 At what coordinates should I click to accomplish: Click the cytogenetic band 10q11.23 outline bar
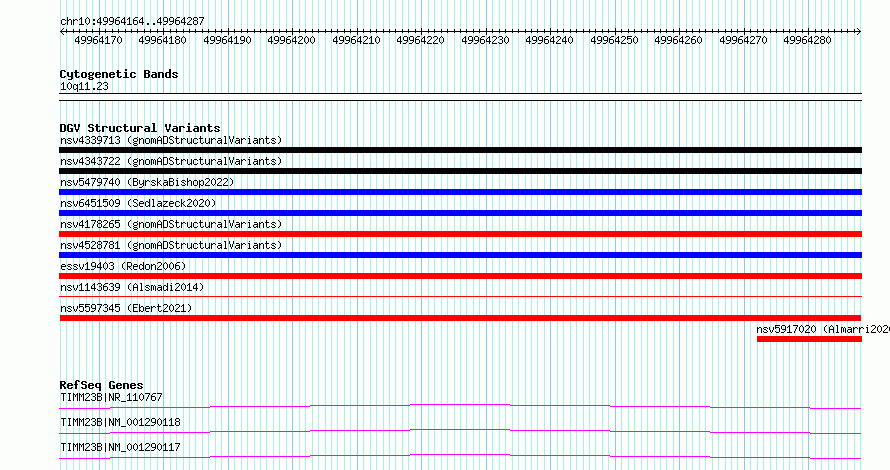coord(460,97)
